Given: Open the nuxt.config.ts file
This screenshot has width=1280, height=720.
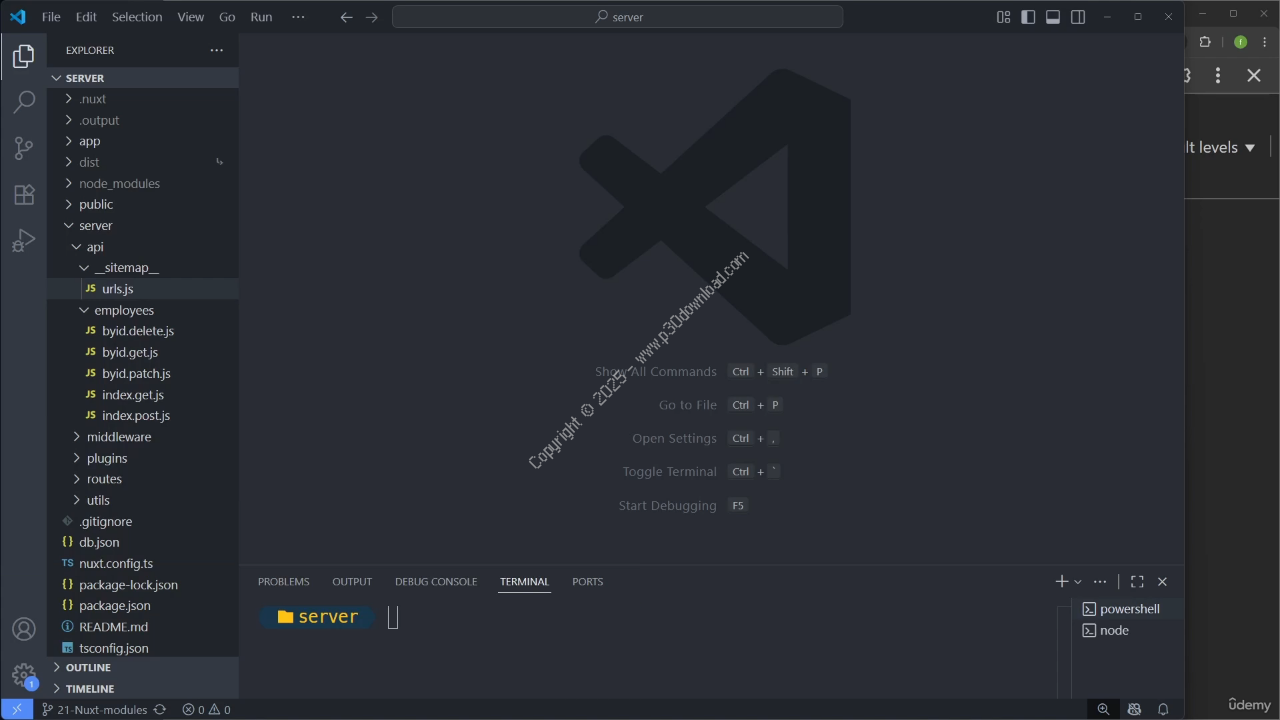Looking at the screenshot, I should [x=116, y=563].
